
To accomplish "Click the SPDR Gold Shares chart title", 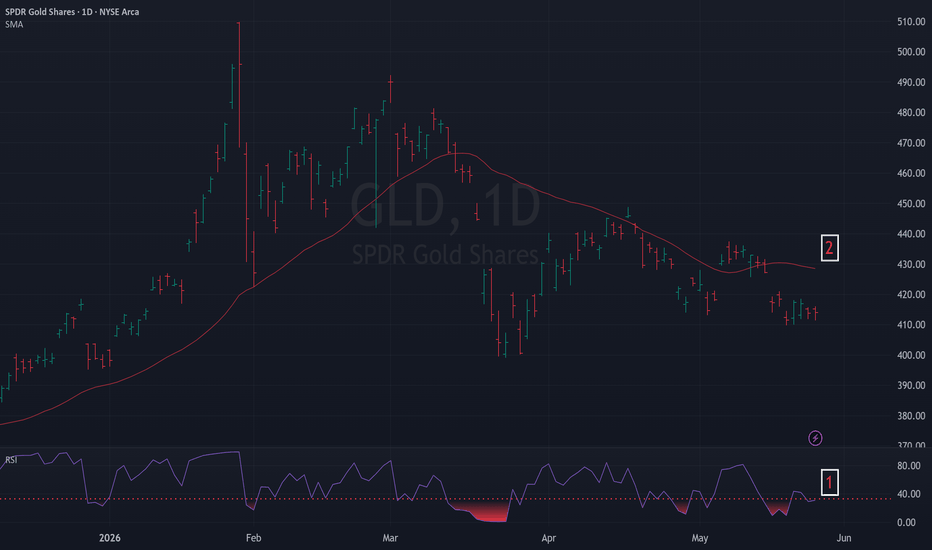I will [72, 12].
